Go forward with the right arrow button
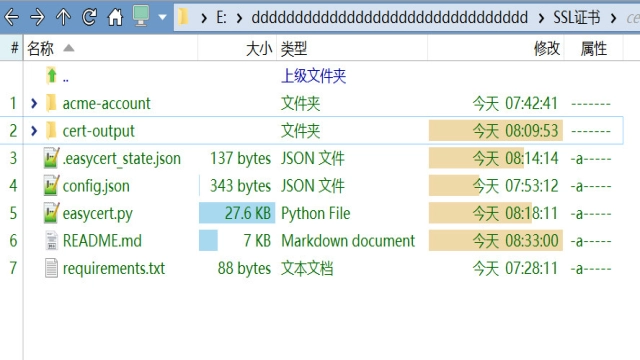Viewport: 640px width, 360px height. pyautogui.click(x=38, y=18)
